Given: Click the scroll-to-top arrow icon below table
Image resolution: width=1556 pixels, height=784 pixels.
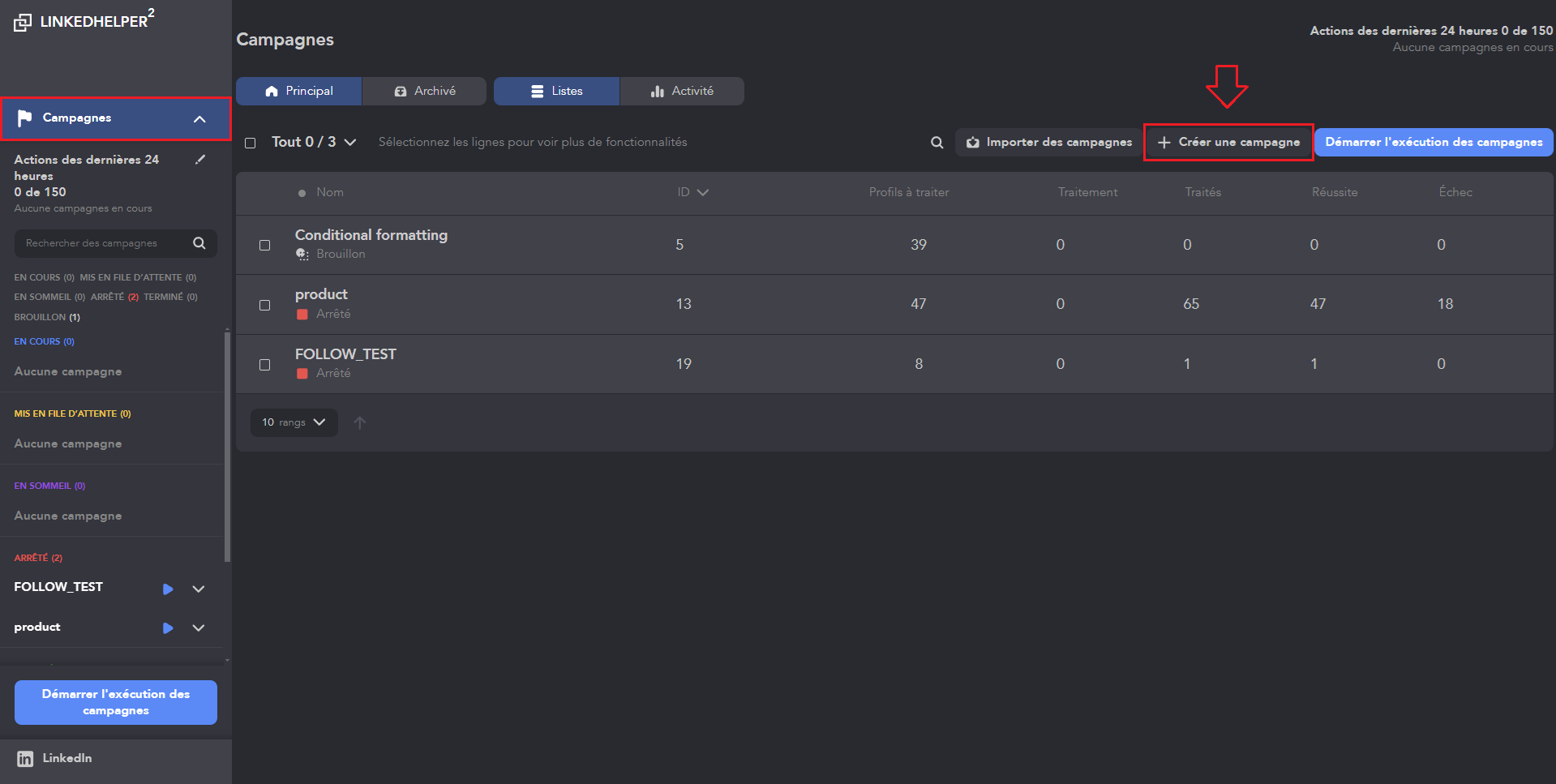Looking at the screenshot, I should tap(360, 422).
